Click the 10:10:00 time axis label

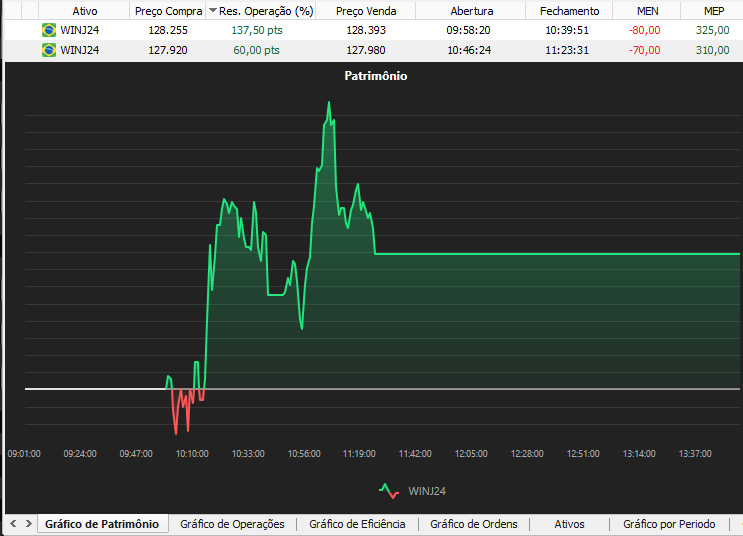192,454
